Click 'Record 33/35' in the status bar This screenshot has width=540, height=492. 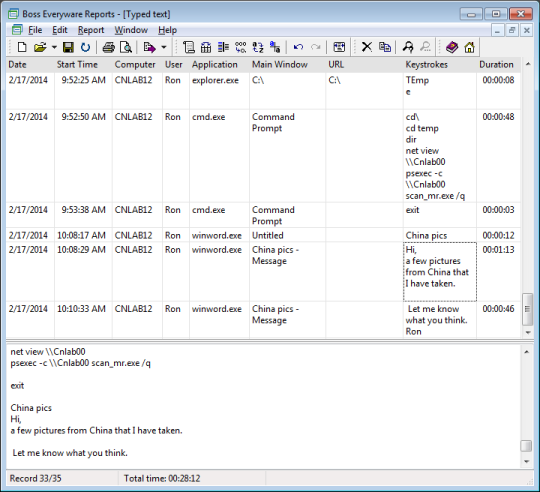pos(35,478)
